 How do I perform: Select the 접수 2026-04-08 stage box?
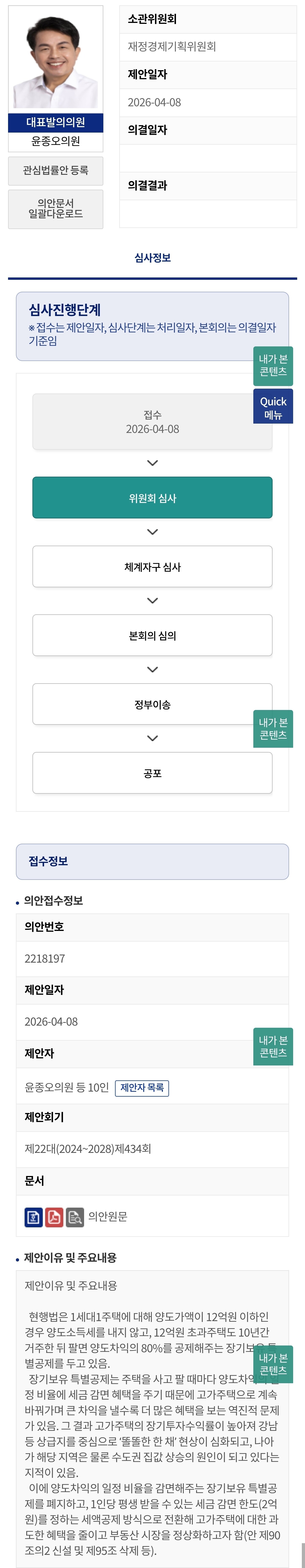pos(152,422)
